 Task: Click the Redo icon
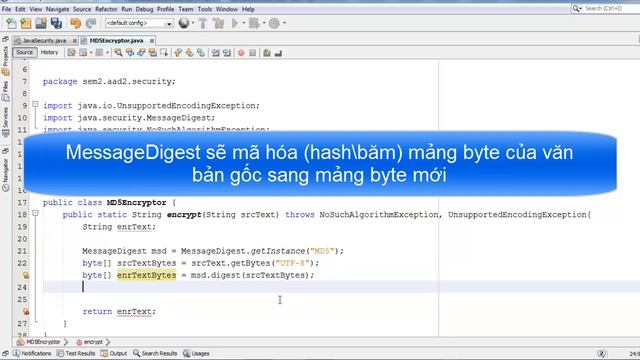point(91,23)
